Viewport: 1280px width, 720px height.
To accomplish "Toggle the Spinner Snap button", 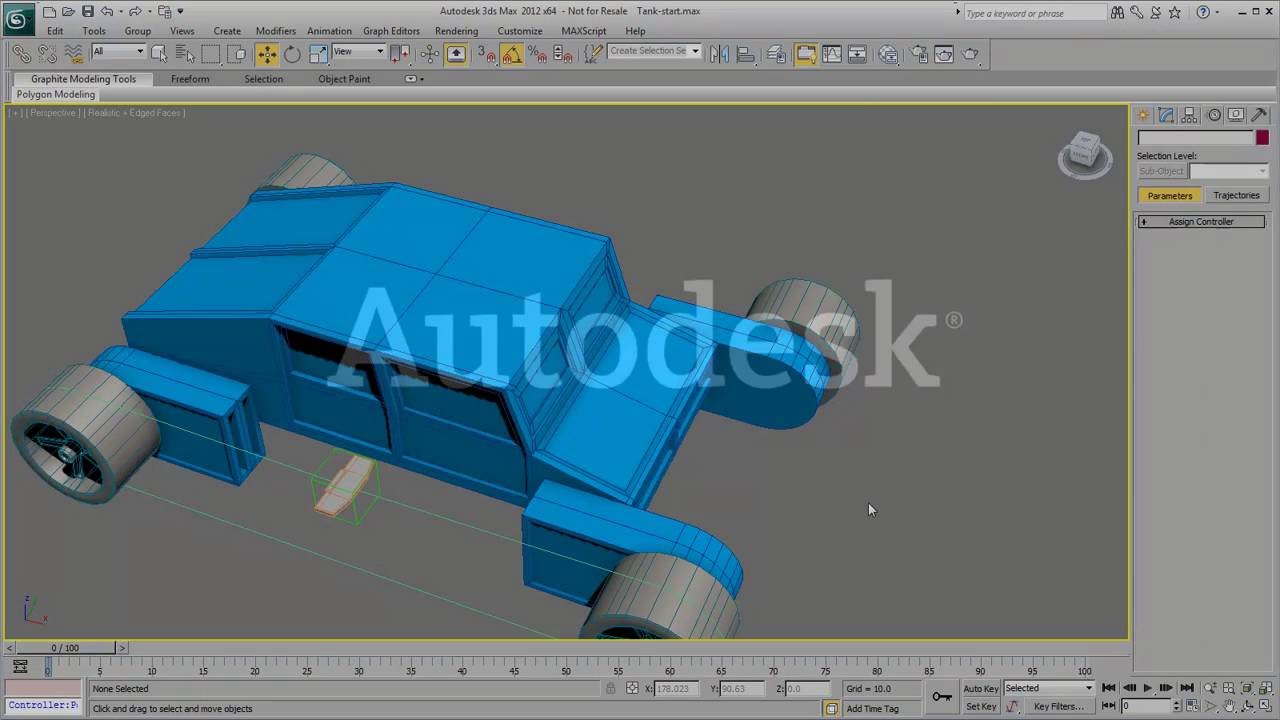I will tap(564, 54).
